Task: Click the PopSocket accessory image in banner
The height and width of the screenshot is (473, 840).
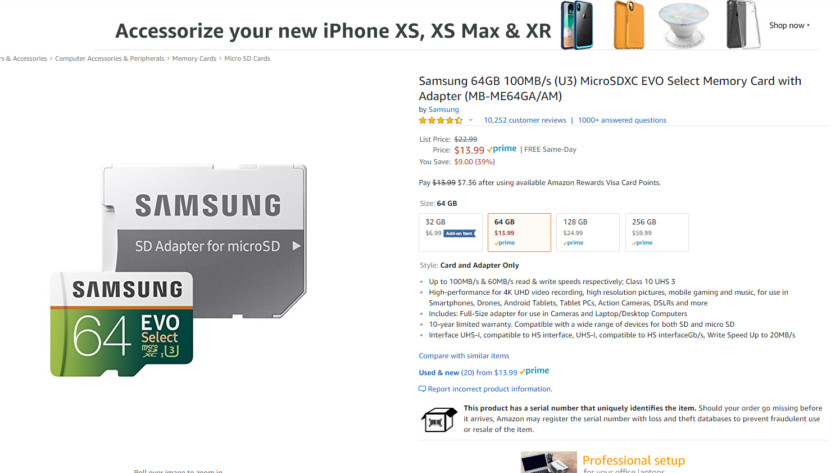Action: [x=684, y=25]
